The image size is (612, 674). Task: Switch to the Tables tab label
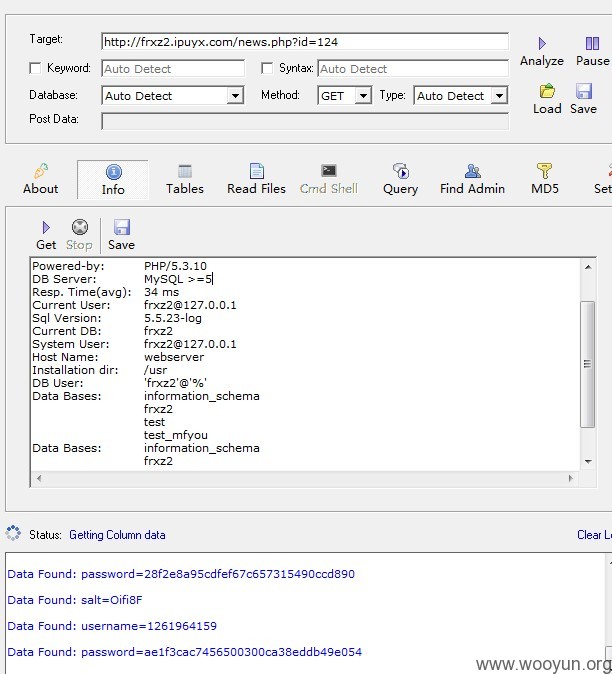point(185,189)
